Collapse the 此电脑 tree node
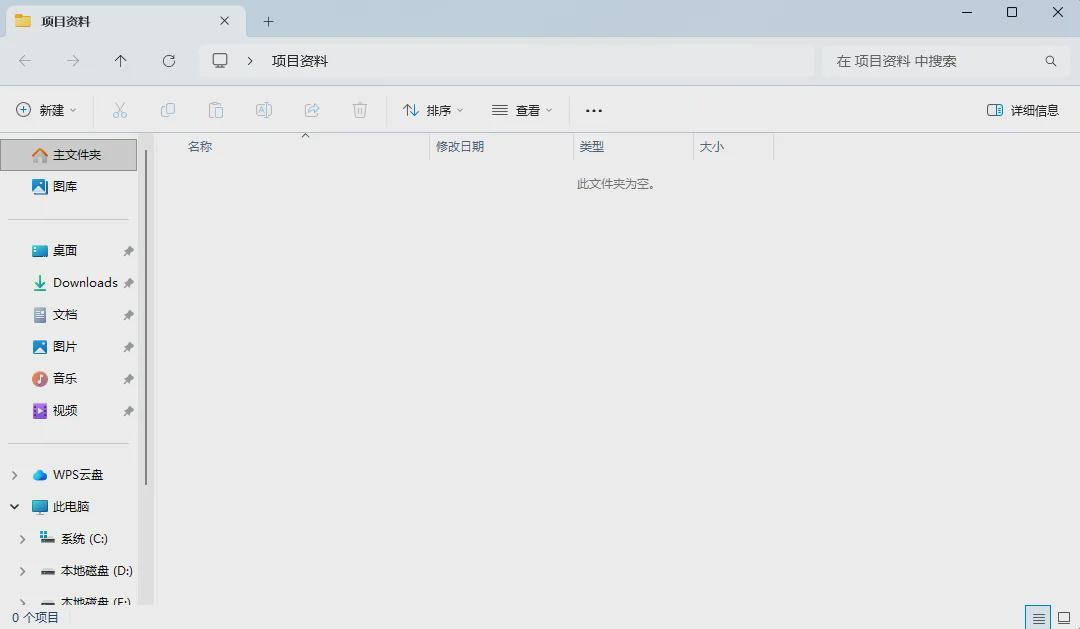This screenshot has width=1080, height=629. coord(14,506)
